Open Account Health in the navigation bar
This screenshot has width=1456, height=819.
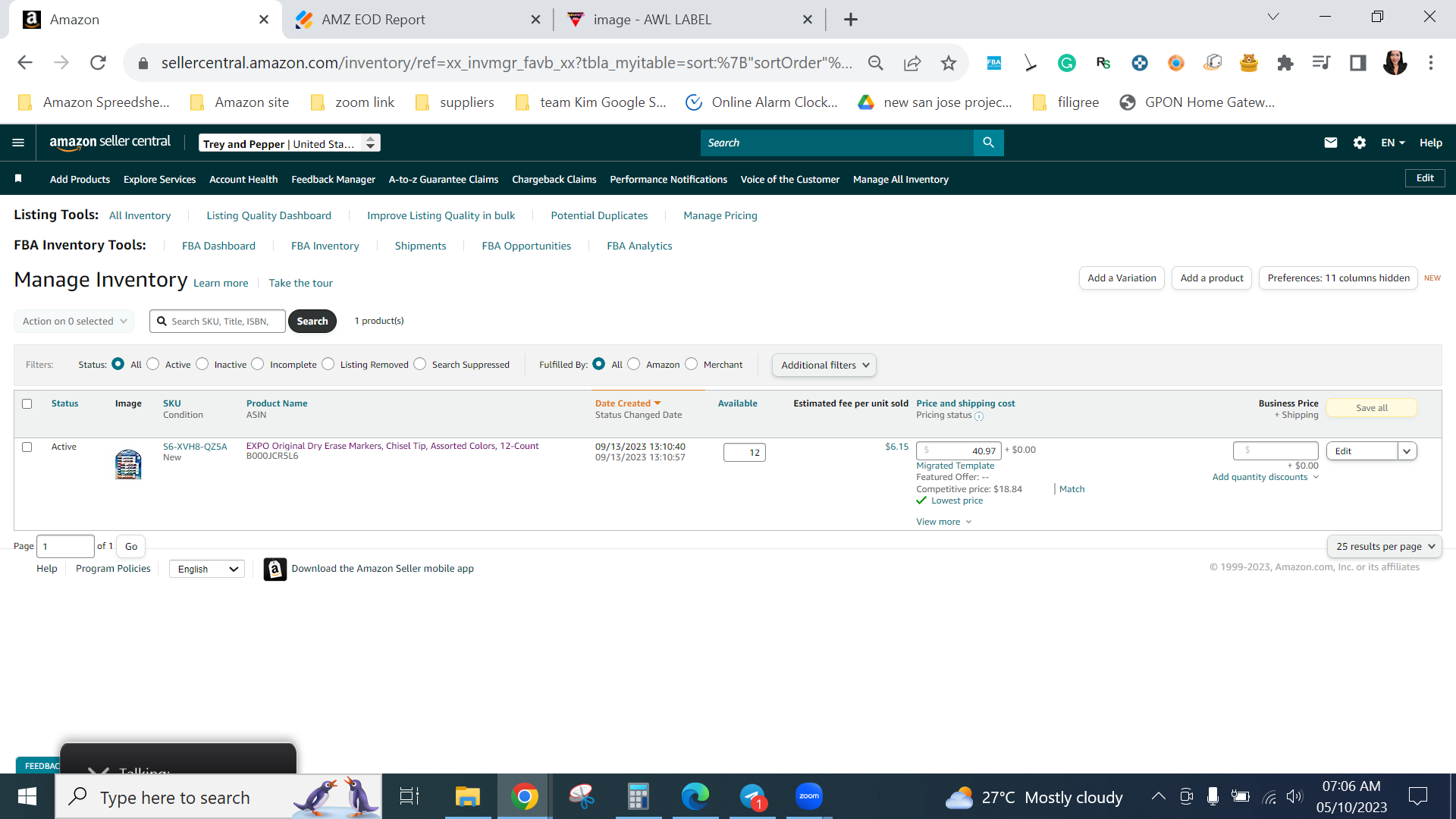(243, 179)
